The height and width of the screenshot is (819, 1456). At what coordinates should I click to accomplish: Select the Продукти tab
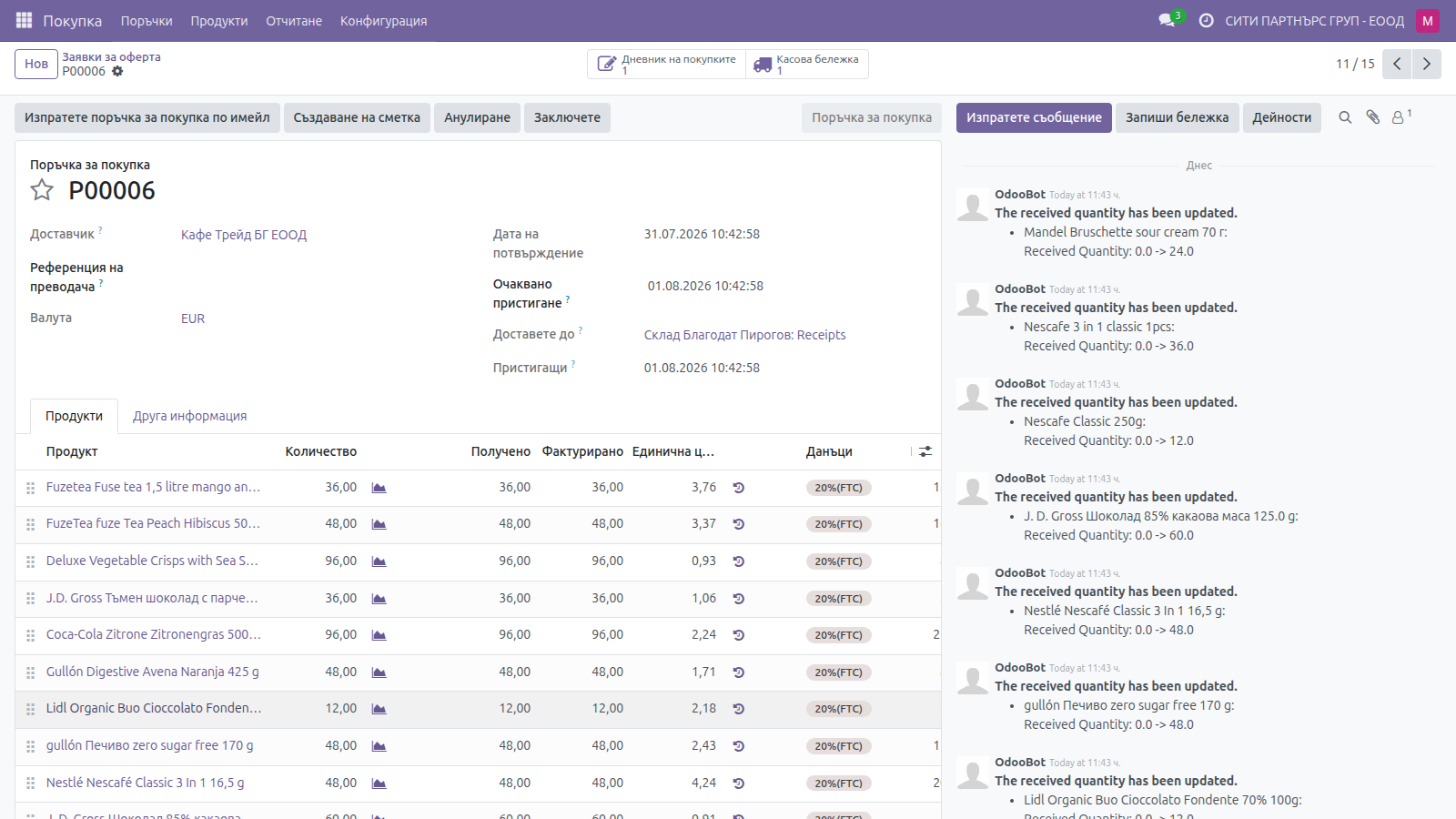click(x=74, y=416)
